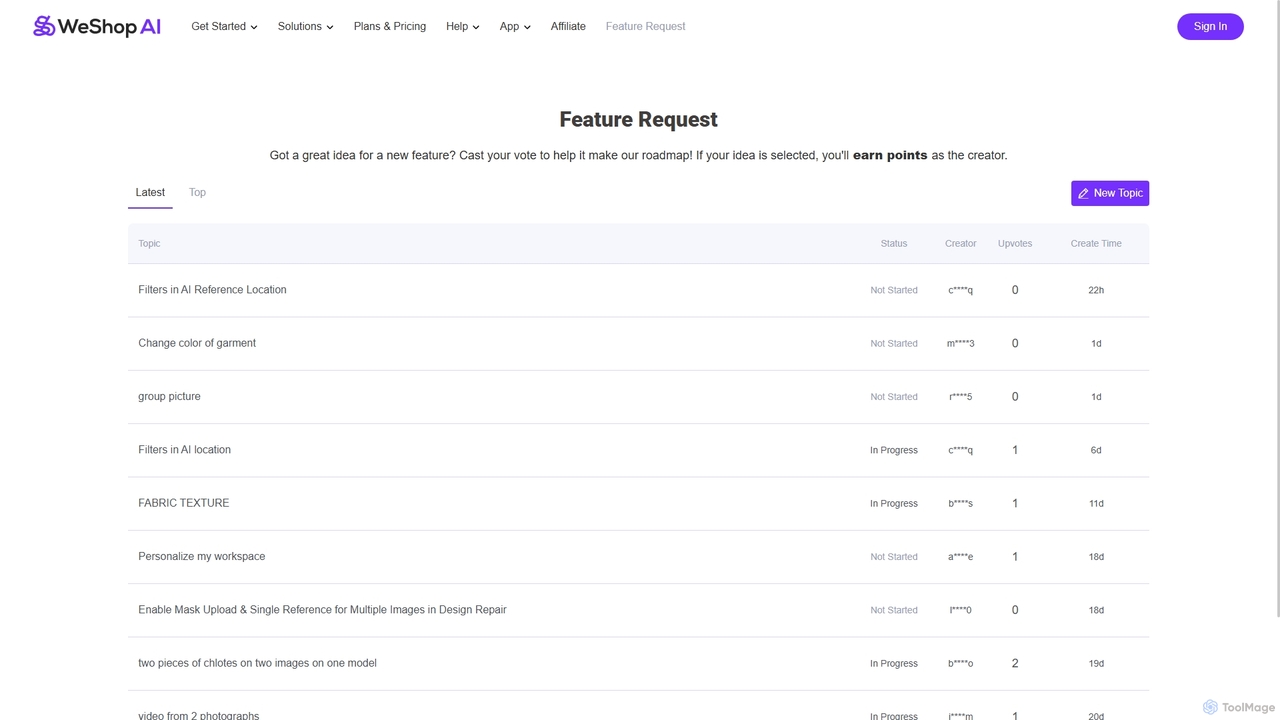
Task: Click the 22h create time cell
Action: point(1096,290)
